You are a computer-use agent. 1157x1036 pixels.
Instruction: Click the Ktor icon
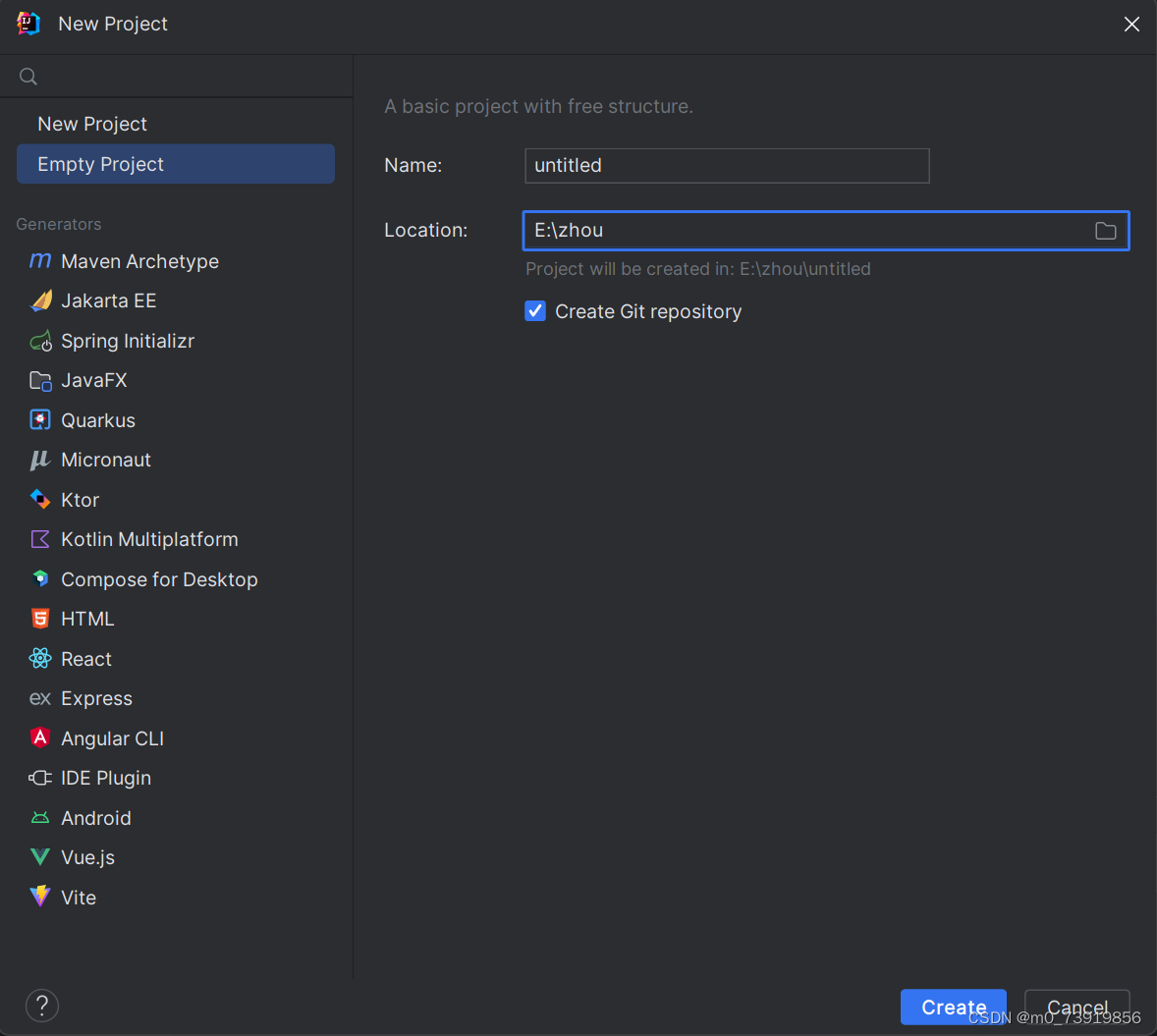40,500
